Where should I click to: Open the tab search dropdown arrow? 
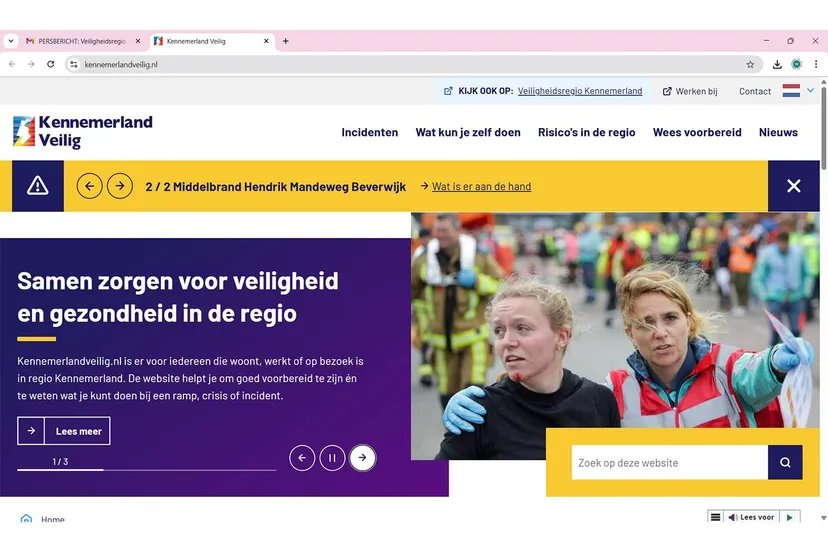coord(11,41)
